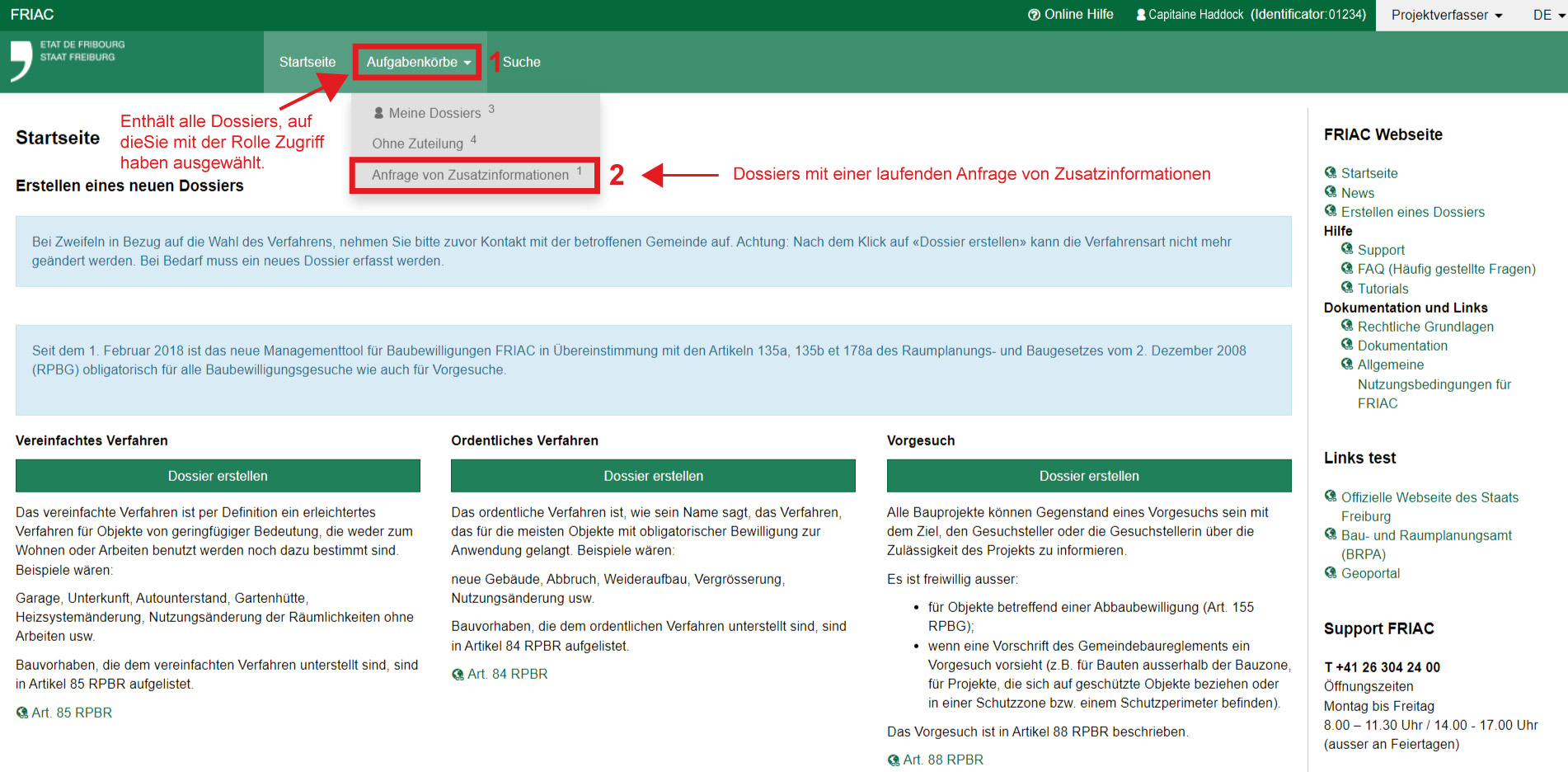
Task: Click the user icon beside Capitaine Haddock
Action: click(x=1141, y=15)
